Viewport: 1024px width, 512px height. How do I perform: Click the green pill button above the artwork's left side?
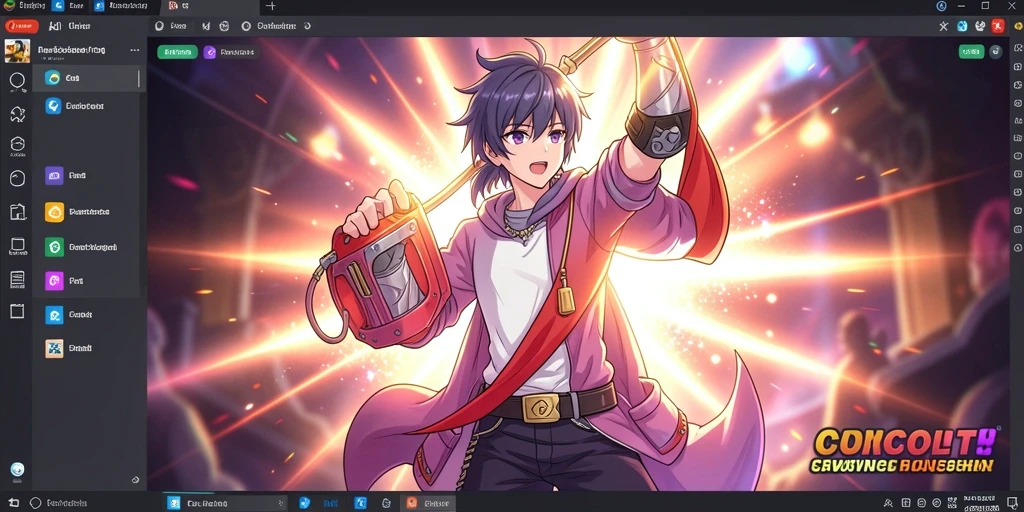(178, 52)
